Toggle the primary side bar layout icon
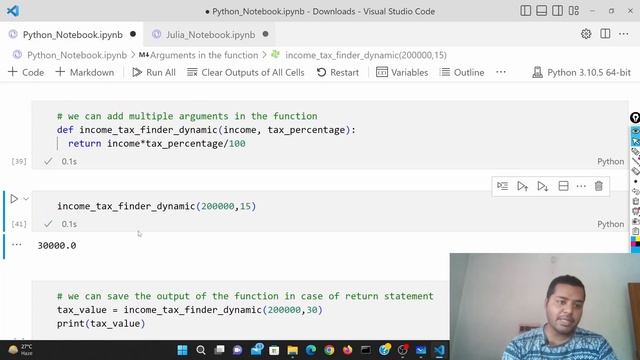The image size is (640, 360). click(x=525, y=11)
